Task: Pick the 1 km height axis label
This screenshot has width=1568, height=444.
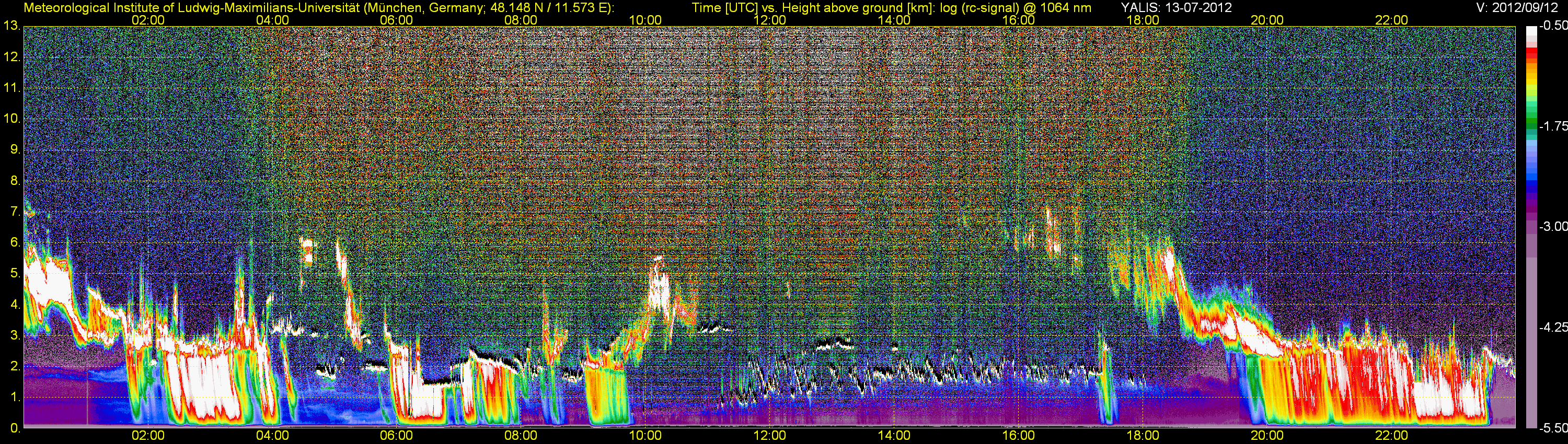Action: pos(15,397)
